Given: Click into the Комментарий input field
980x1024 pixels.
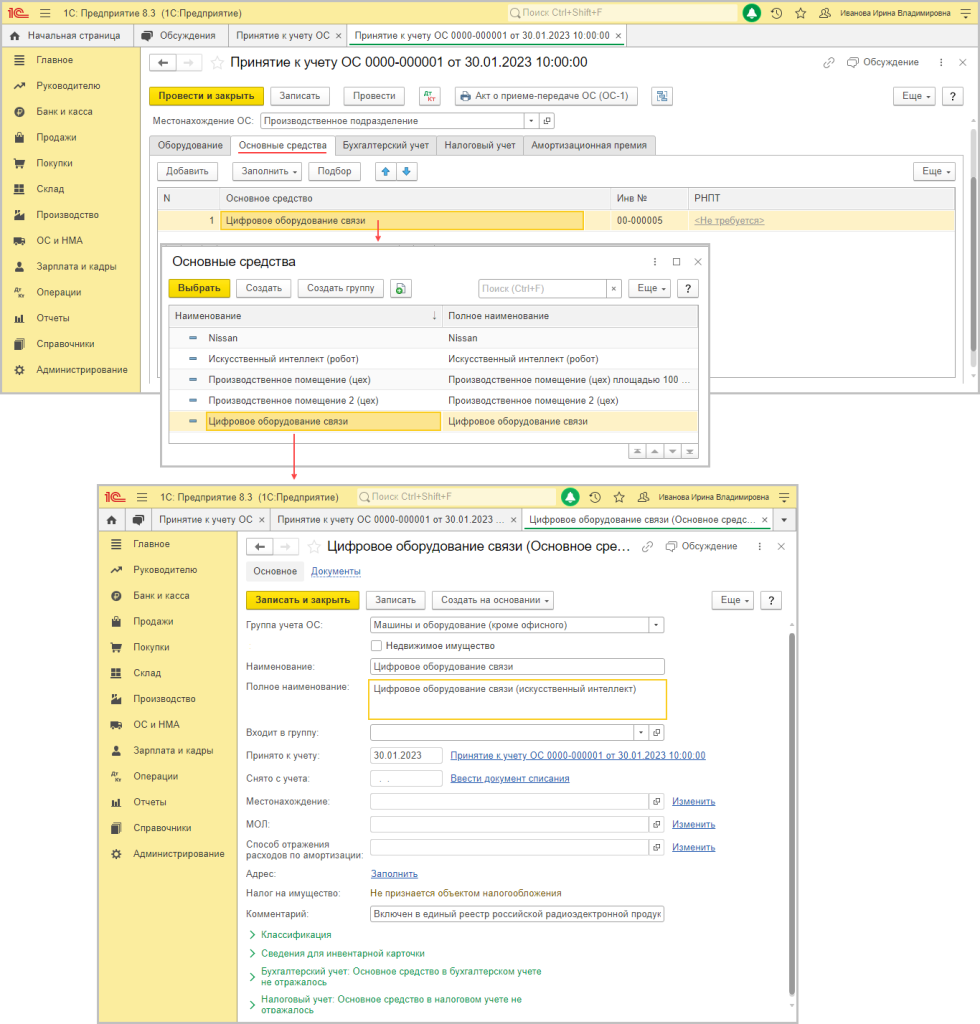Looking at the screenshot, I should pos(516,914).
